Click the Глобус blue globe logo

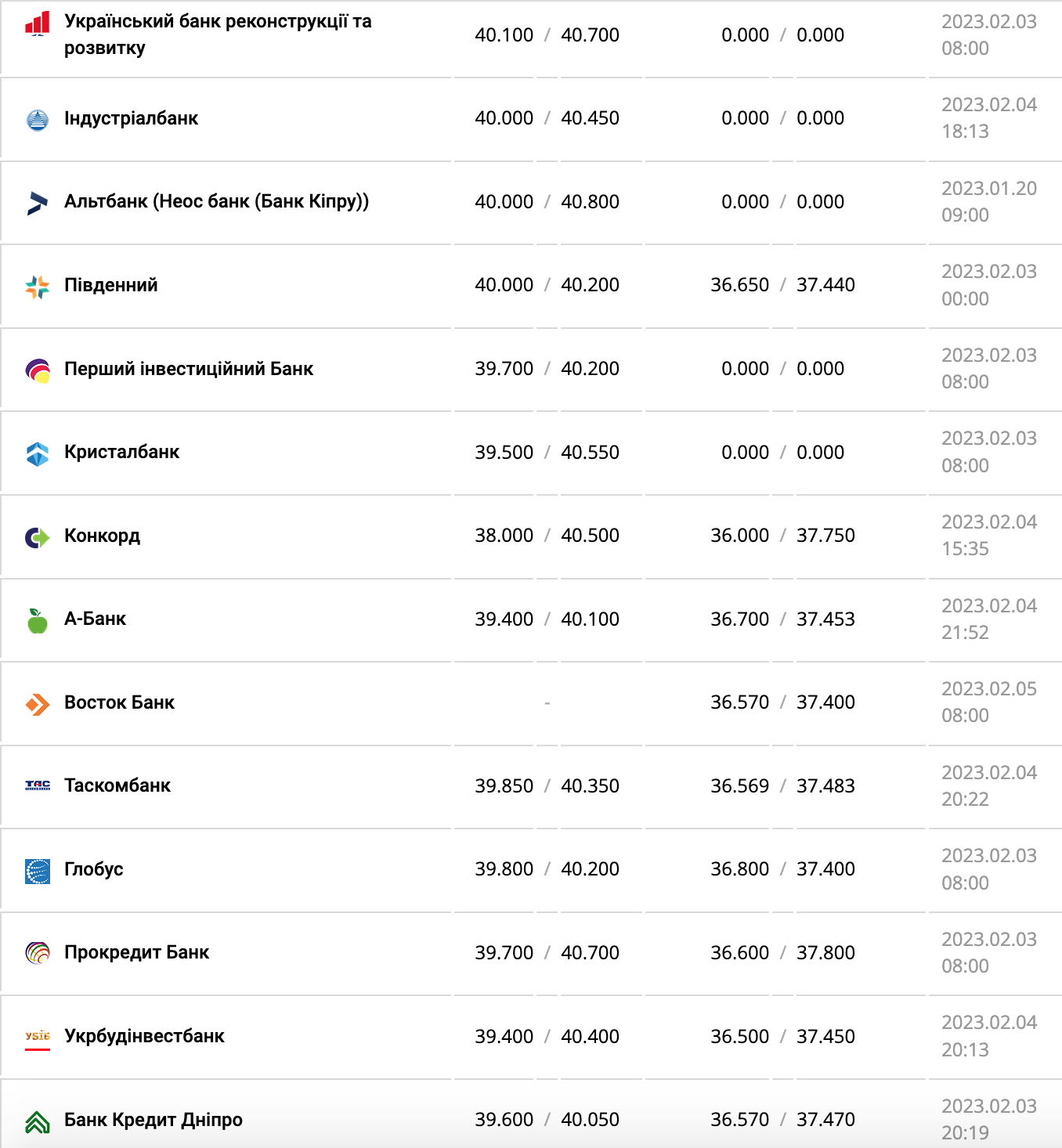coord(38,871)
